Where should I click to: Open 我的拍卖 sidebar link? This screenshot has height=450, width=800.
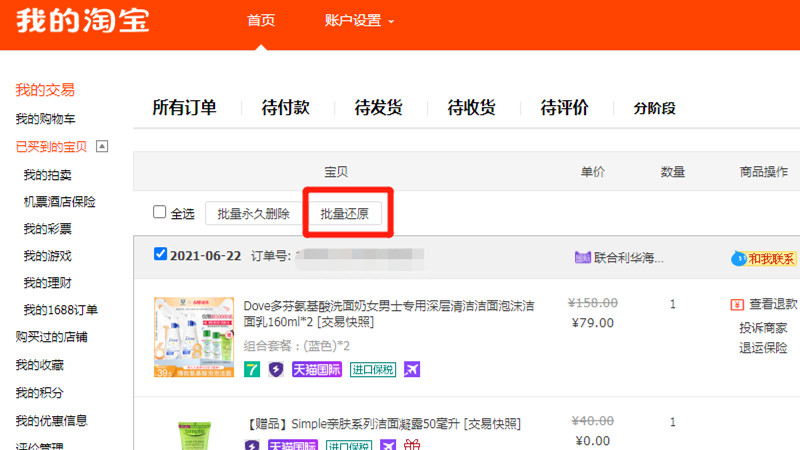tap(47, 175)
